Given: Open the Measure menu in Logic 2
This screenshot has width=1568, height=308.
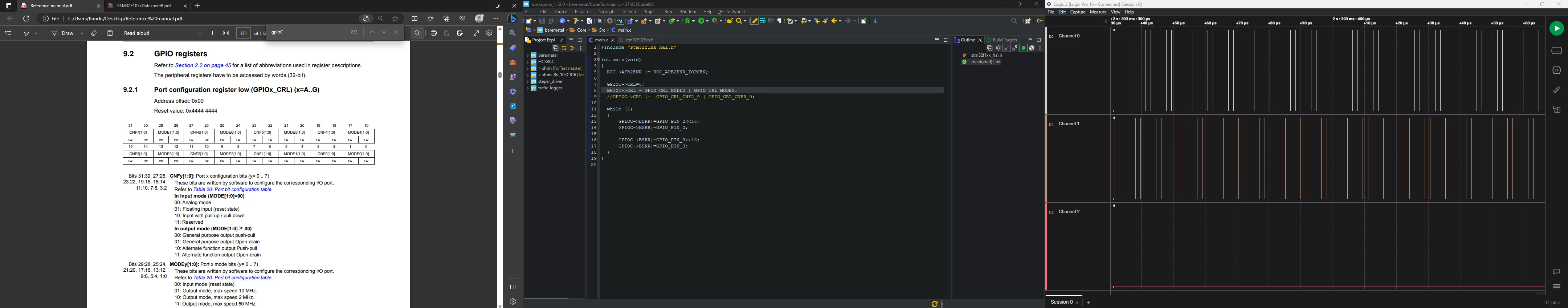Looking at the screenshot, I should point(1098,12).
